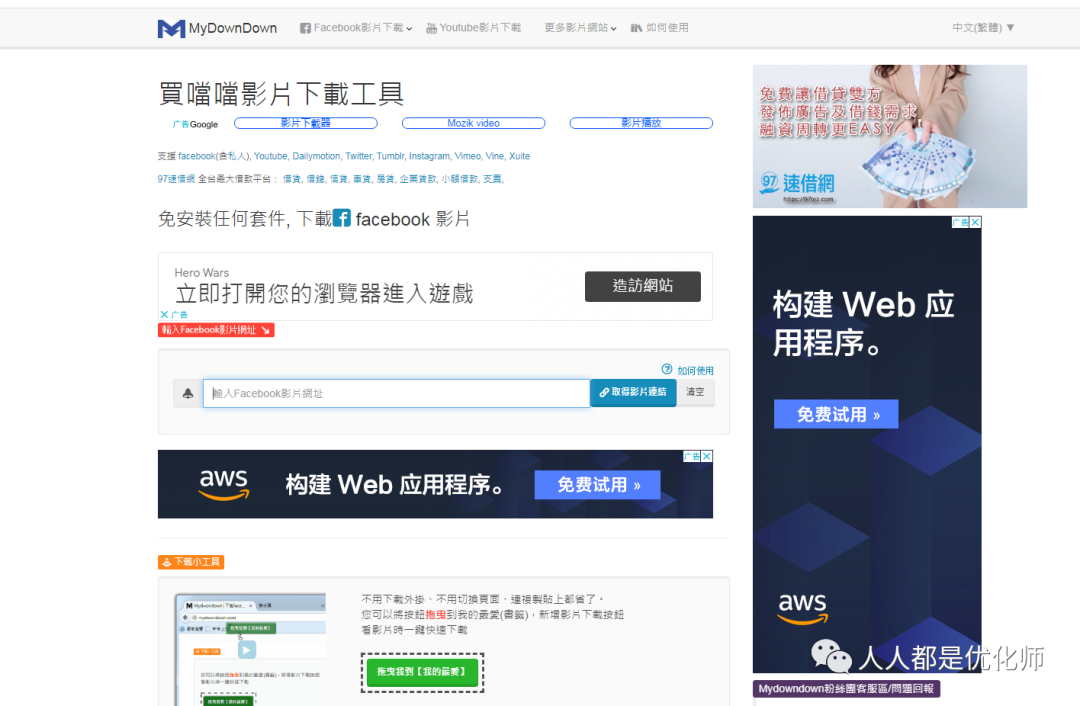
Task: Click the 影片播放 ad pill button
Action: pyautogui.click(x=641, y=123)
